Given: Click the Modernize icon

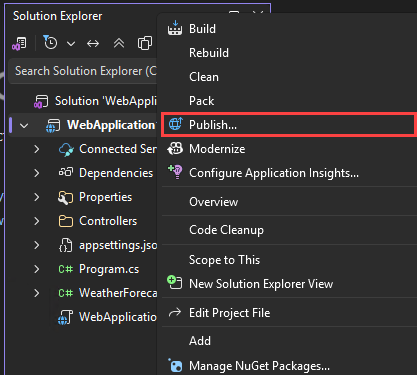Looking at the screenshot, I should click(x=175, y=149).
